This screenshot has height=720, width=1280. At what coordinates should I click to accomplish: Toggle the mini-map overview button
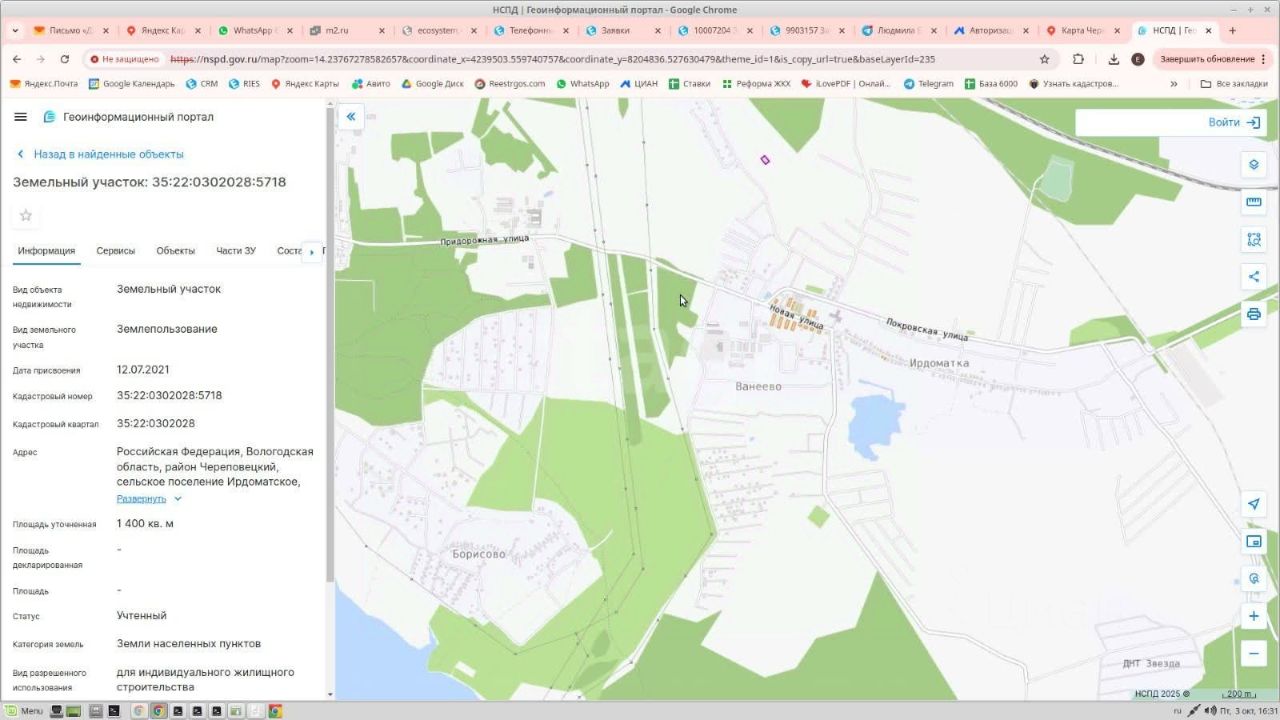click(1253, 542)
